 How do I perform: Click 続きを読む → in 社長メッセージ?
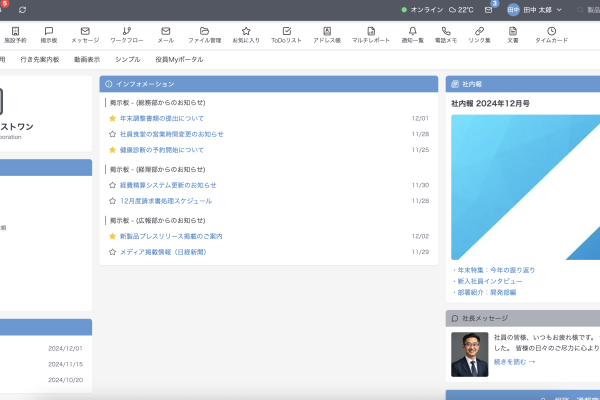[514, 362]
